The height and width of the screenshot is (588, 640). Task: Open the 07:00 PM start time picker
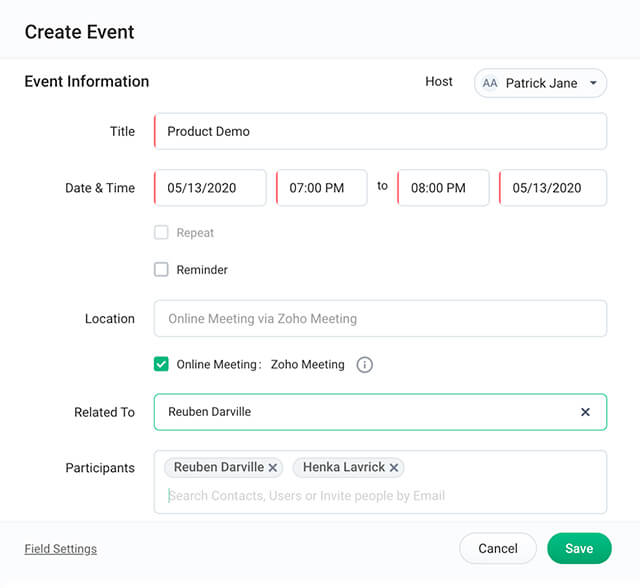pyautogui.click(x=322, y=188)
